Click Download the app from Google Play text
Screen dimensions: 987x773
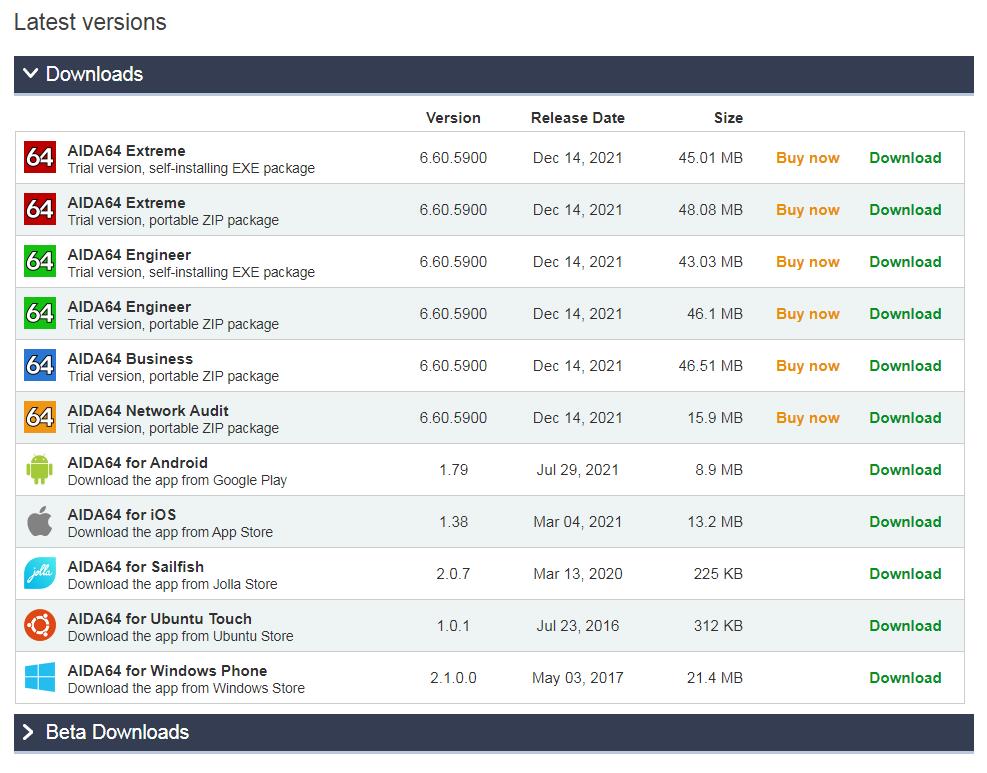tap(177, 480)
